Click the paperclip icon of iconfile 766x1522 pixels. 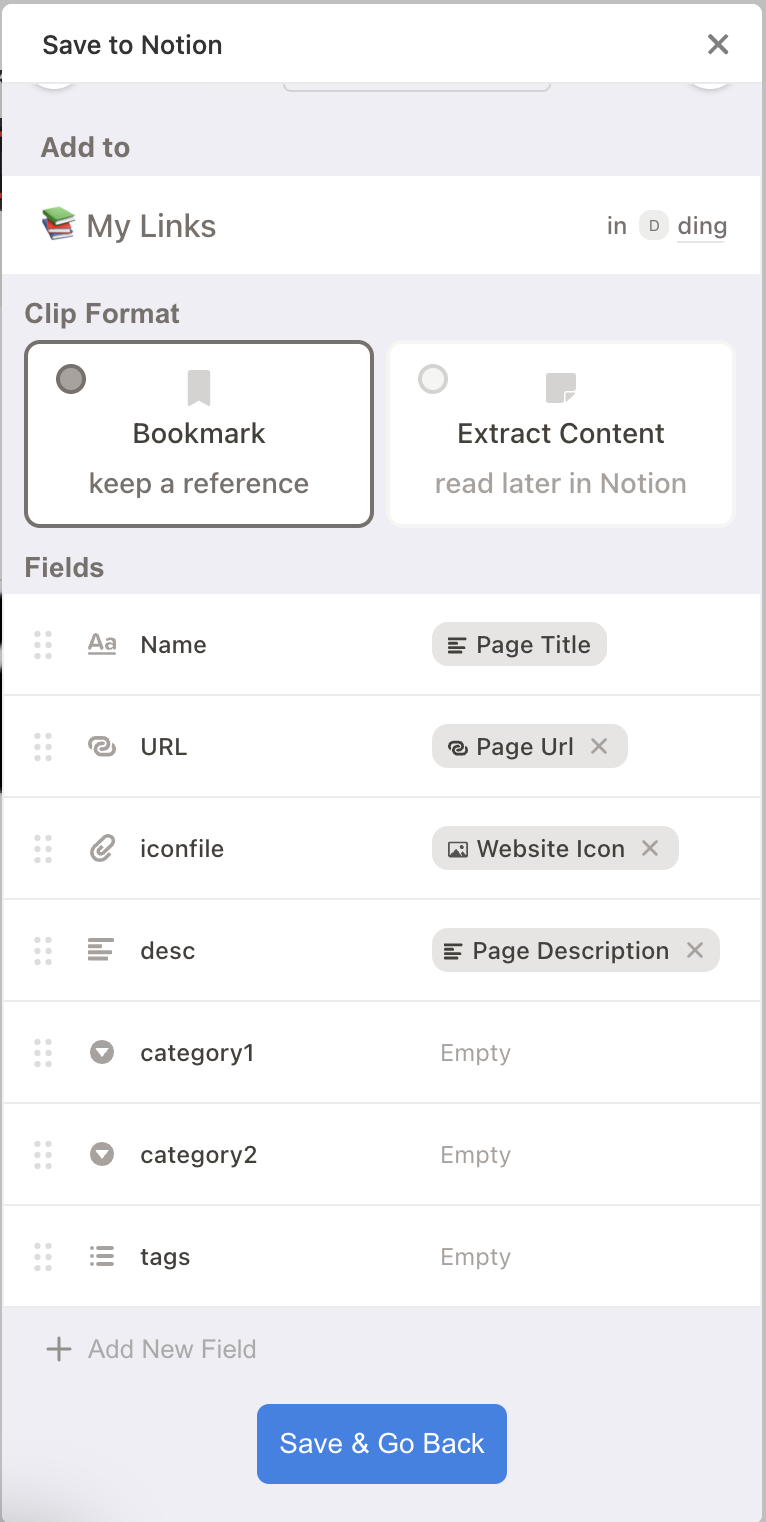point(102,849)
